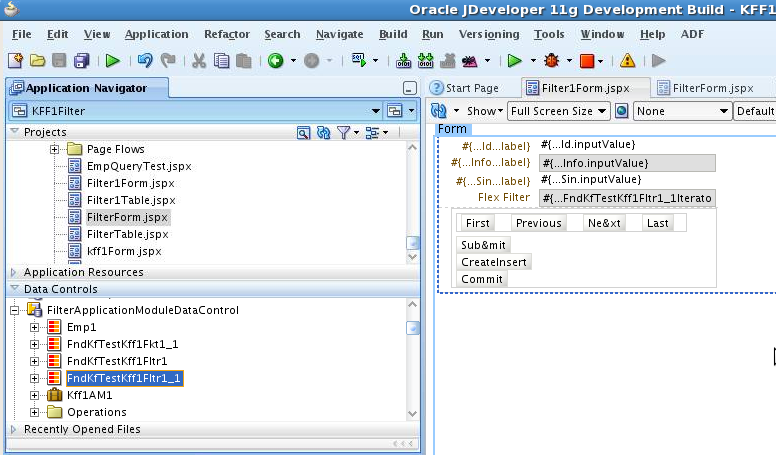The height and width of the screenshot is (455, 776).
Task: Open the ADF menu
Action: (x=692, y=34)
